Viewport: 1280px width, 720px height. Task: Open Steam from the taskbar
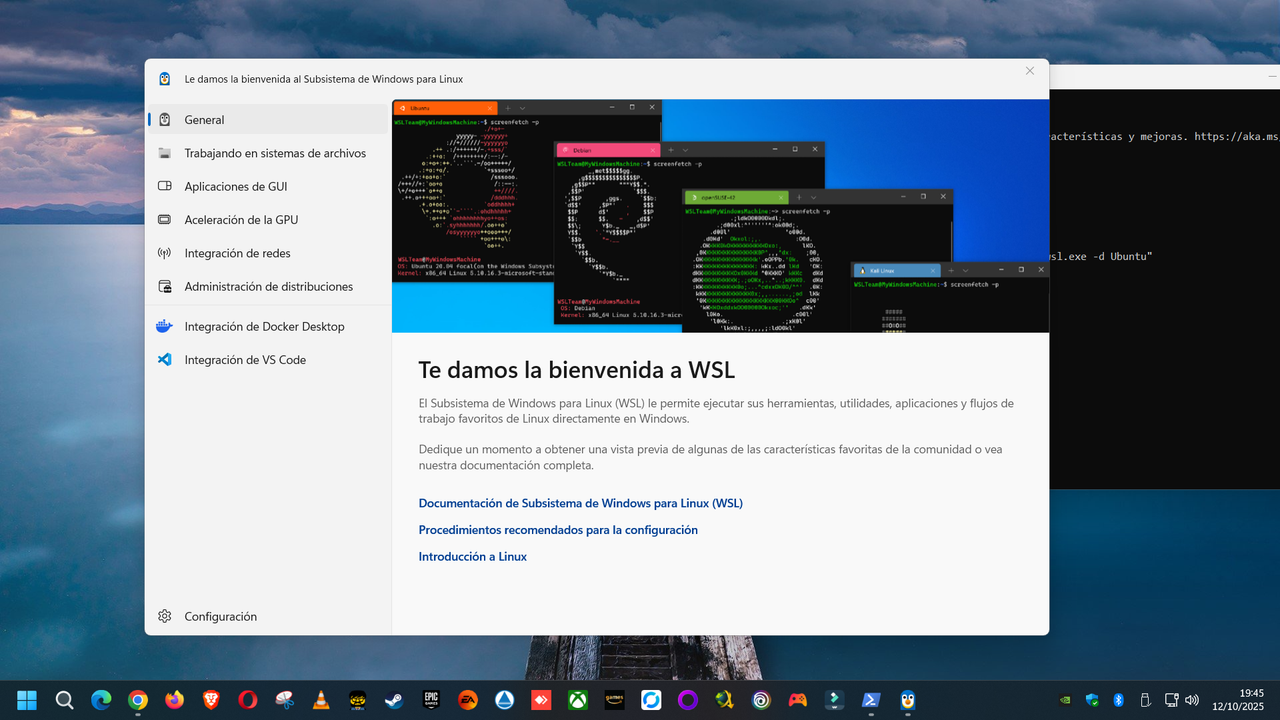pos(394,700)
